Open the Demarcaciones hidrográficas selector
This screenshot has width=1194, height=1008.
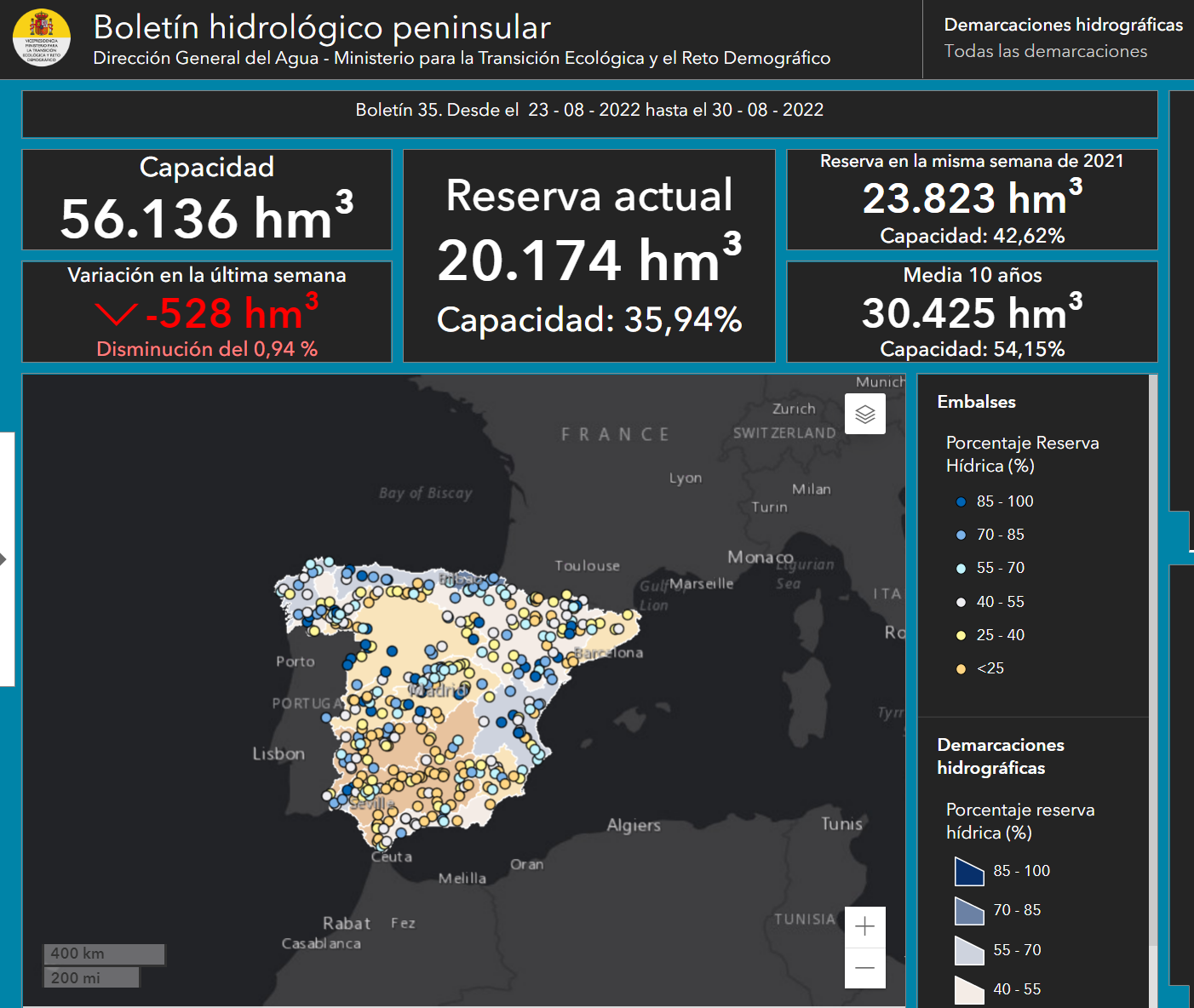point(1062,26)
